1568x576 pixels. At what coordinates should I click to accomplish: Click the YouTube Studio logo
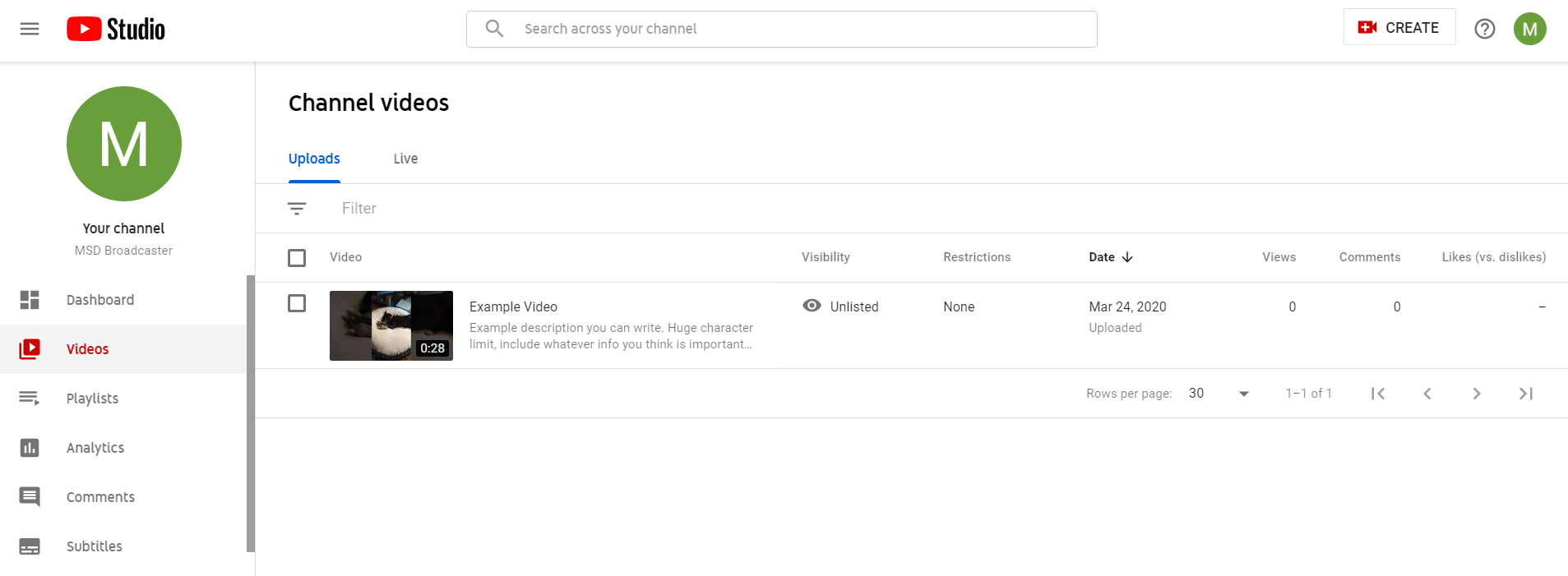click(x=116, y=29)
